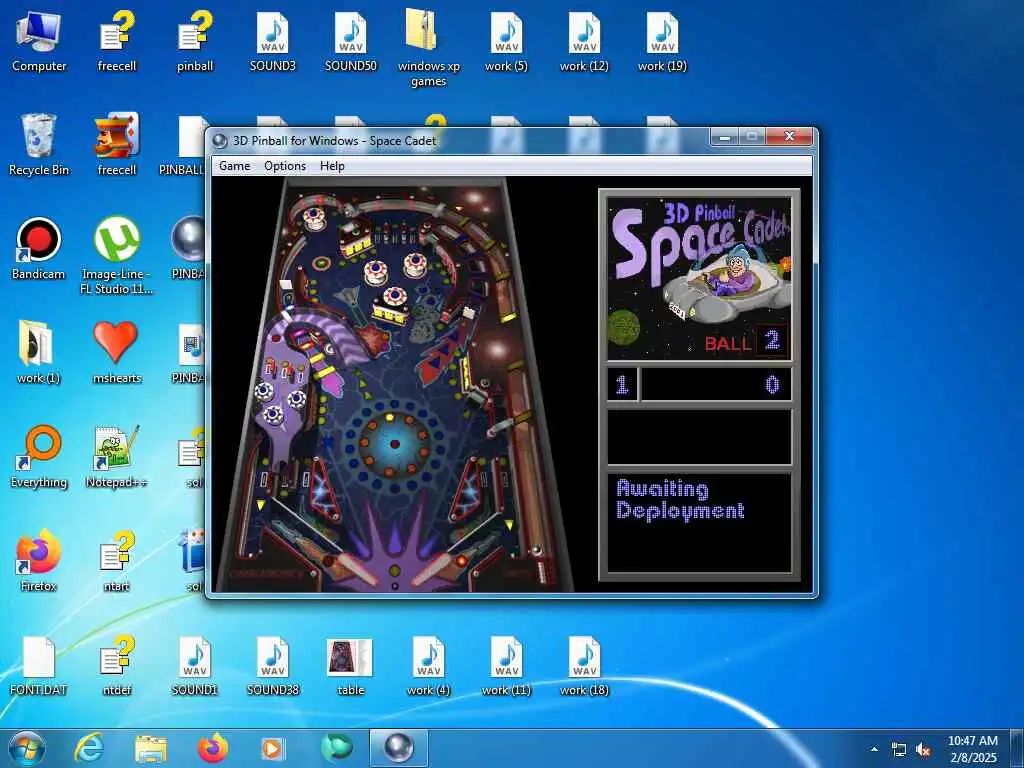1024x768 pixels.
Task: Open the Help menu in 3D Pinball
Action: pyautogui.click(x=332, y=166)
